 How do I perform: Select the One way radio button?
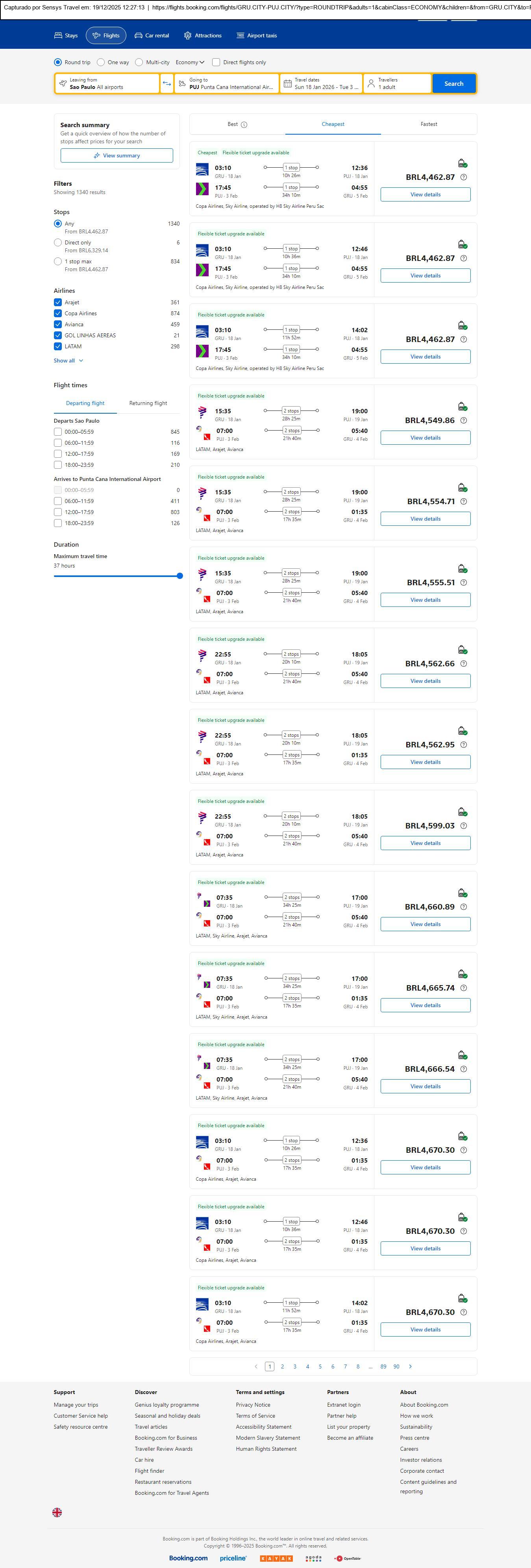point(101,62)
